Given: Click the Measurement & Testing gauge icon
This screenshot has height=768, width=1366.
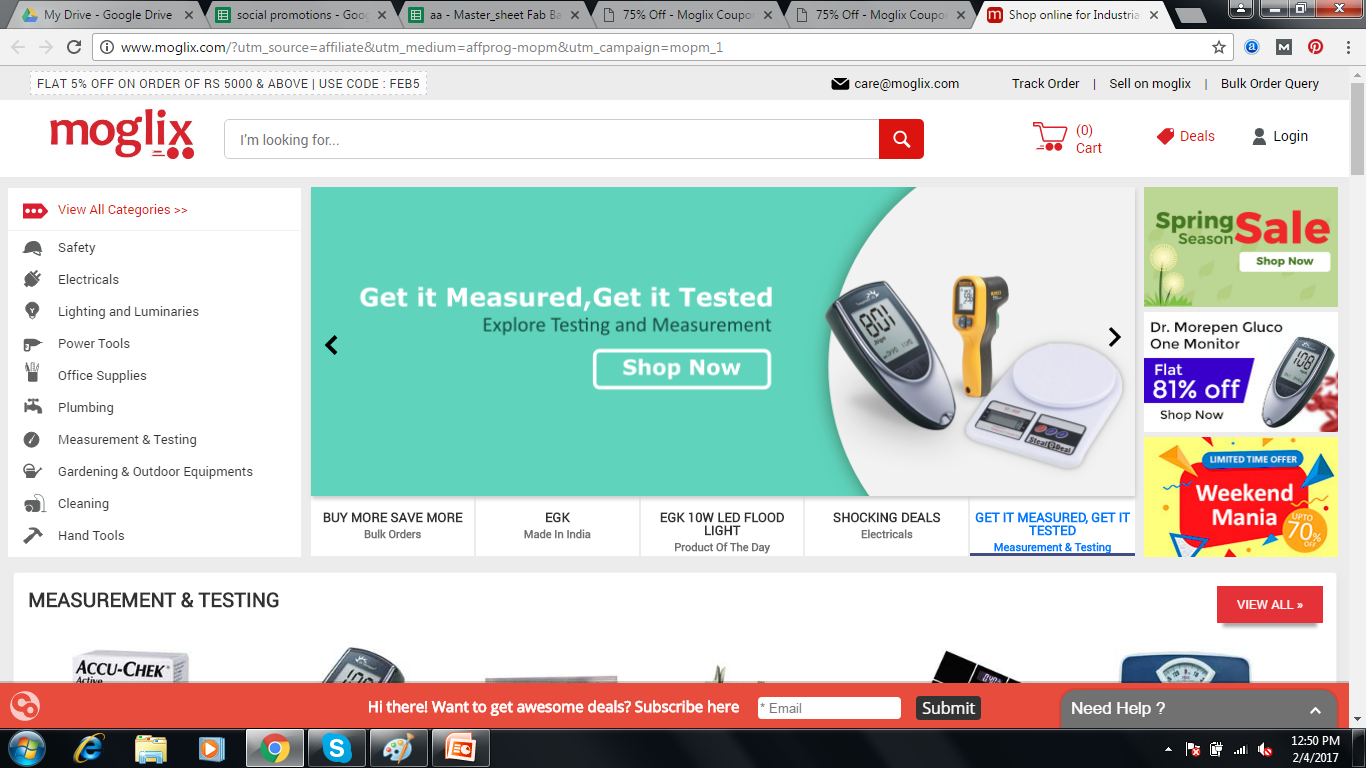Looking at the screenshot, I should point(33,439).
